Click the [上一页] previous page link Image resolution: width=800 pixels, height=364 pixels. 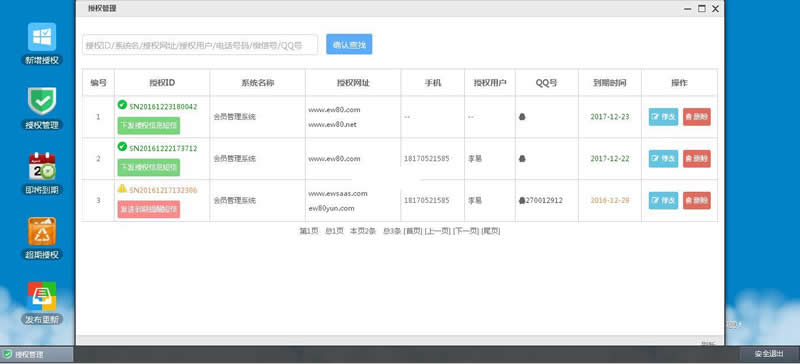click(438, 231)
